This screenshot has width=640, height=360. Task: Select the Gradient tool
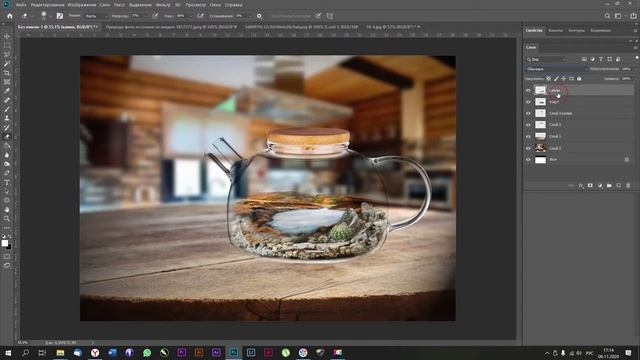click(7, 146)
